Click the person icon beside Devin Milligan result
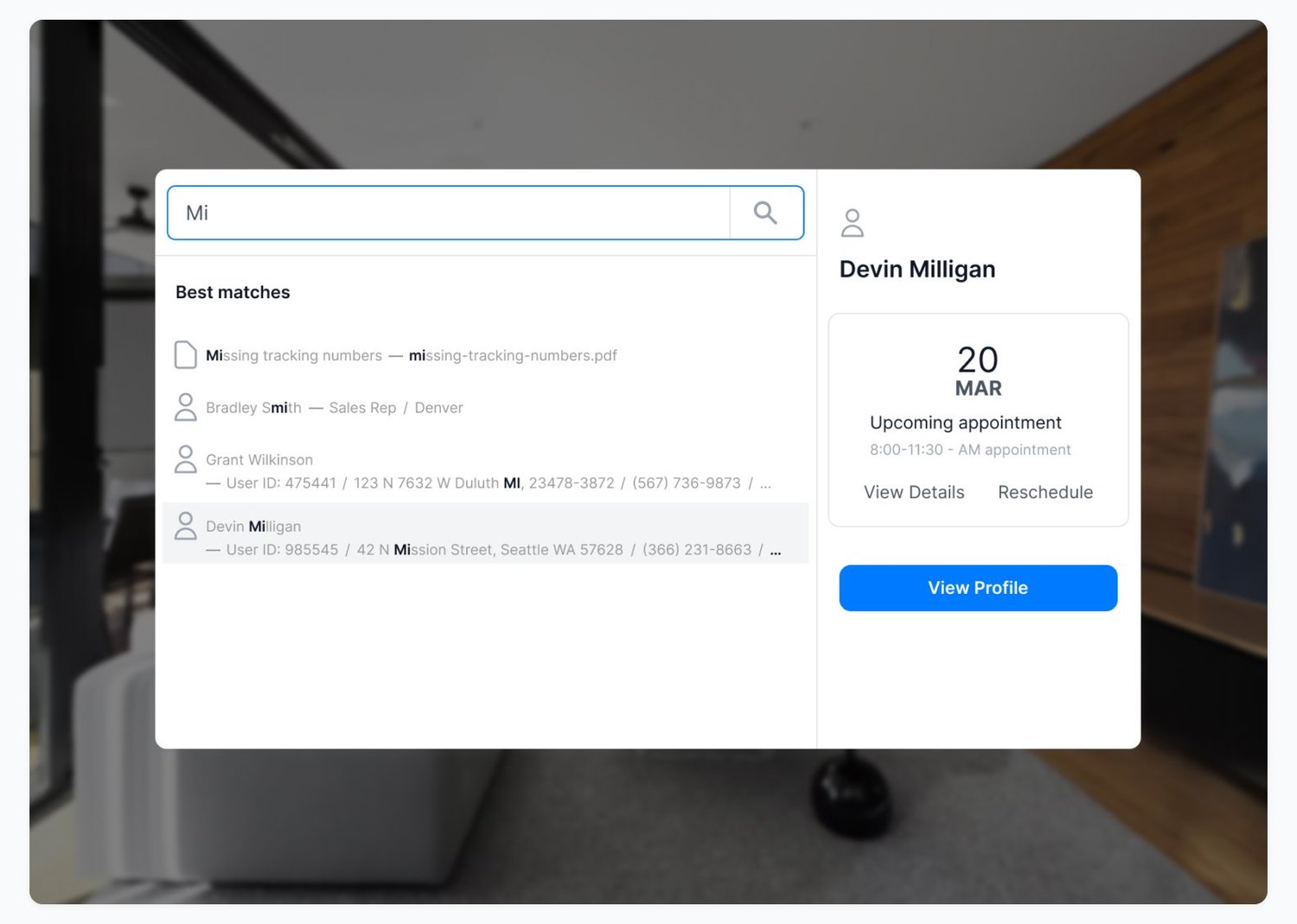1297x924 pixels. (185, 526)
